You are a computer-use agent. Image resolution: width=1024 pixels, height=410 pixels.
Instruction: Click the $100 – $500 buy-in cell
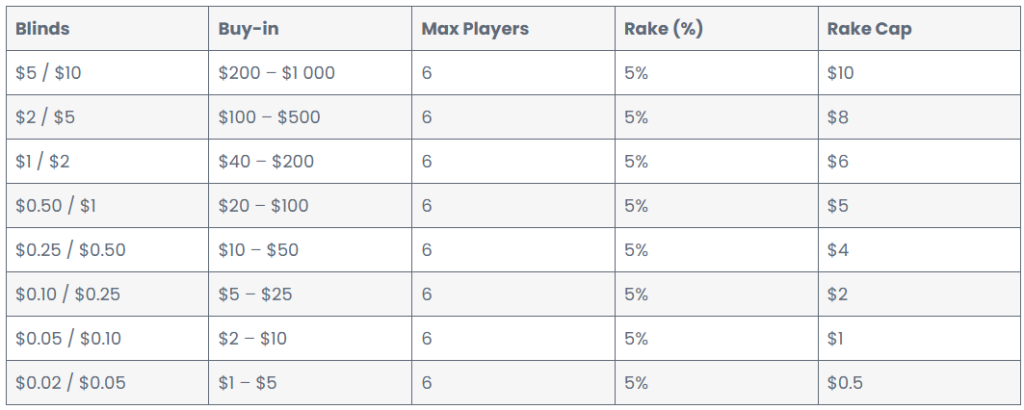pos(310,117)
